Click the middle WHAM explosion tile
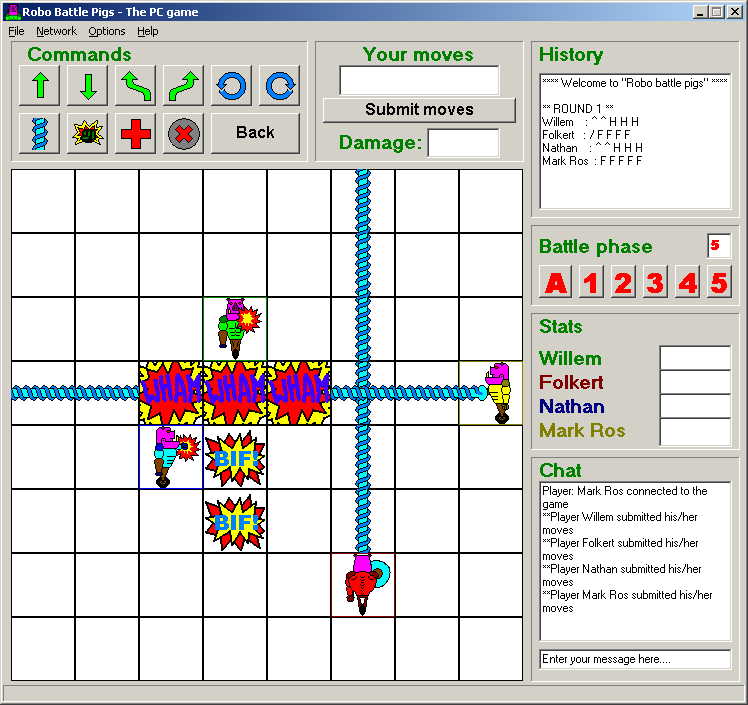The image size is (748, 705). point(235,393)
